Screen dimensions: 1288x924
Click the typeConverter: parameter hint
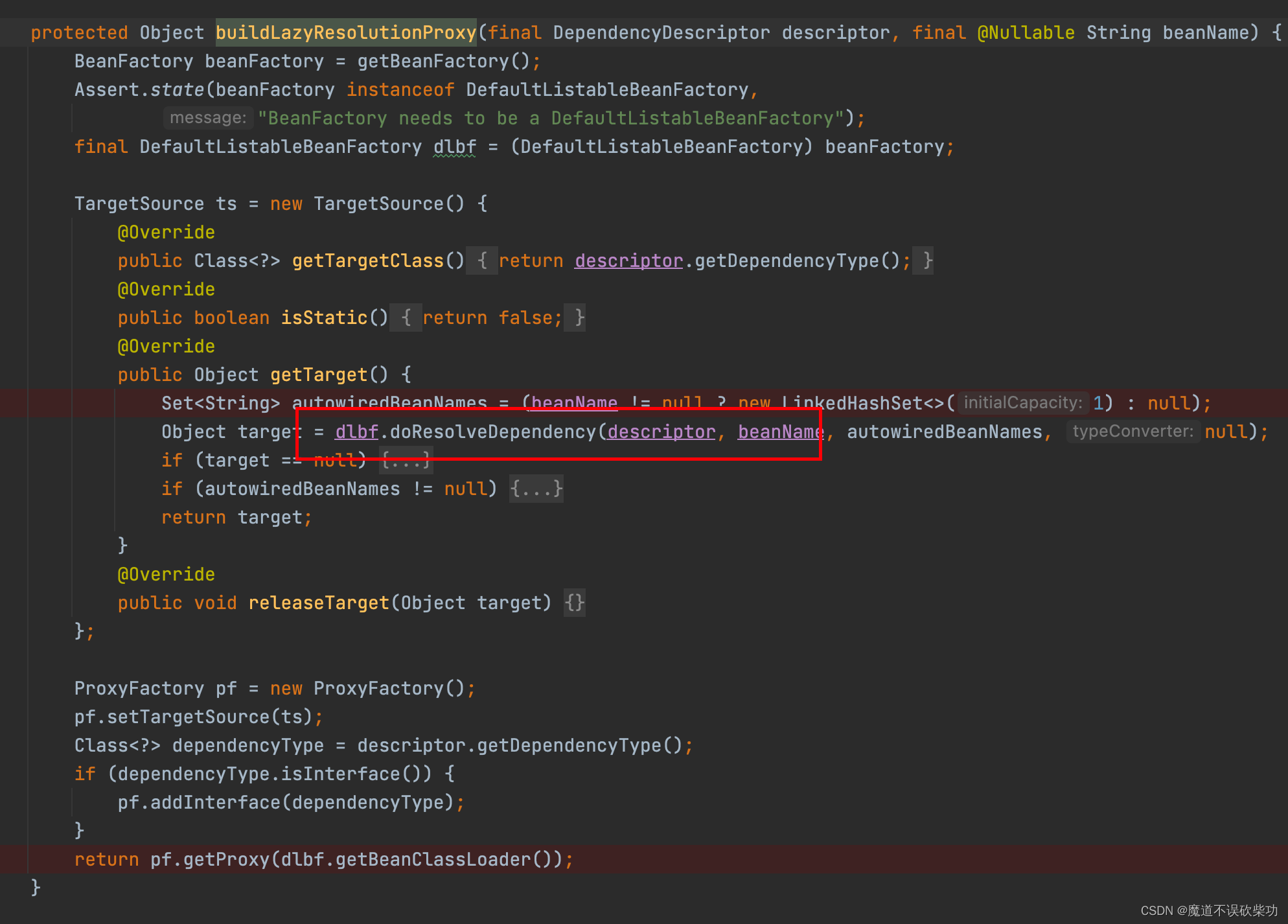coord(1133,432)
